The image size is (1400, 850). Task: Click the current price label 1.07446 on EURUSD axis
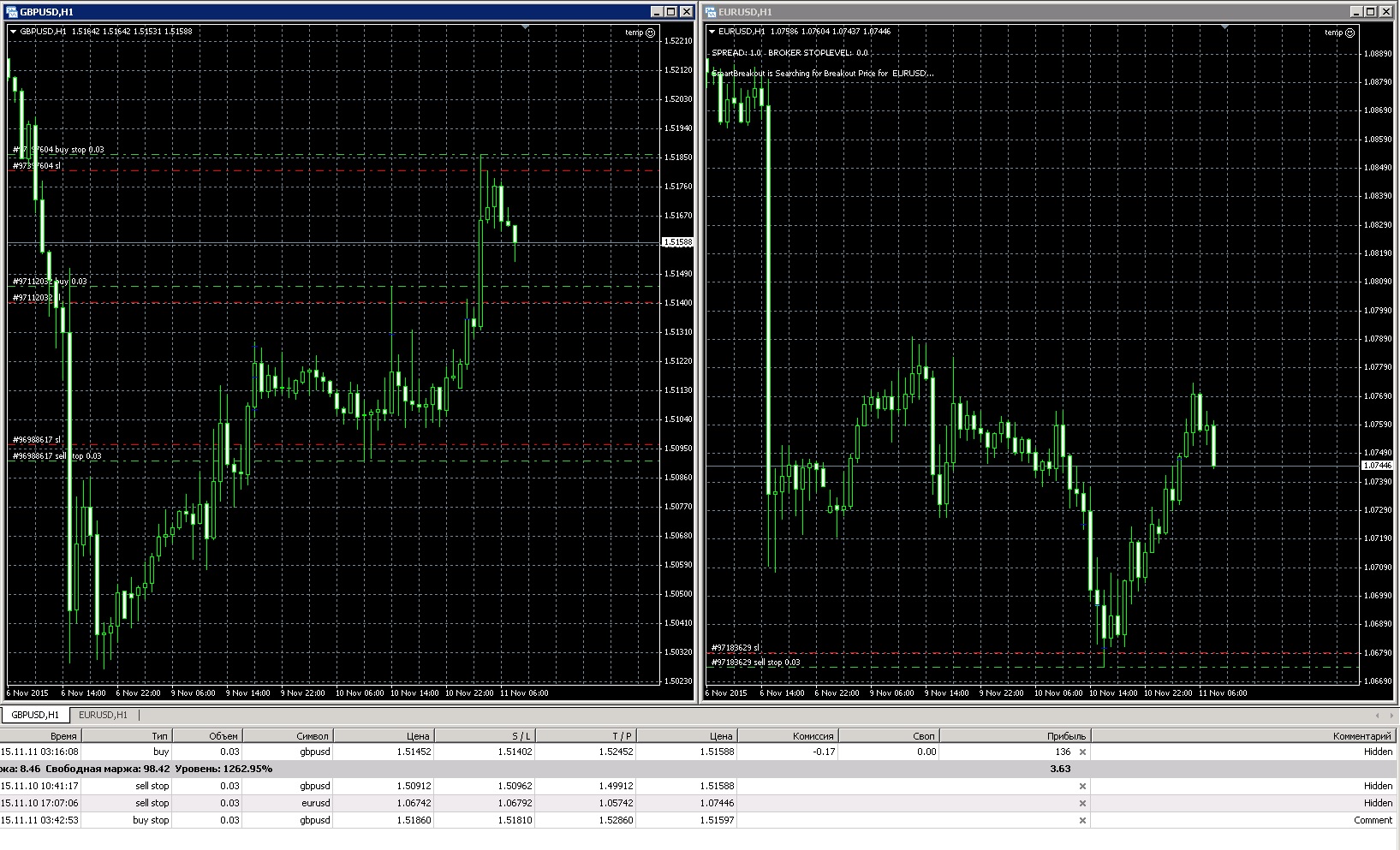click(x=1378, y=466)
